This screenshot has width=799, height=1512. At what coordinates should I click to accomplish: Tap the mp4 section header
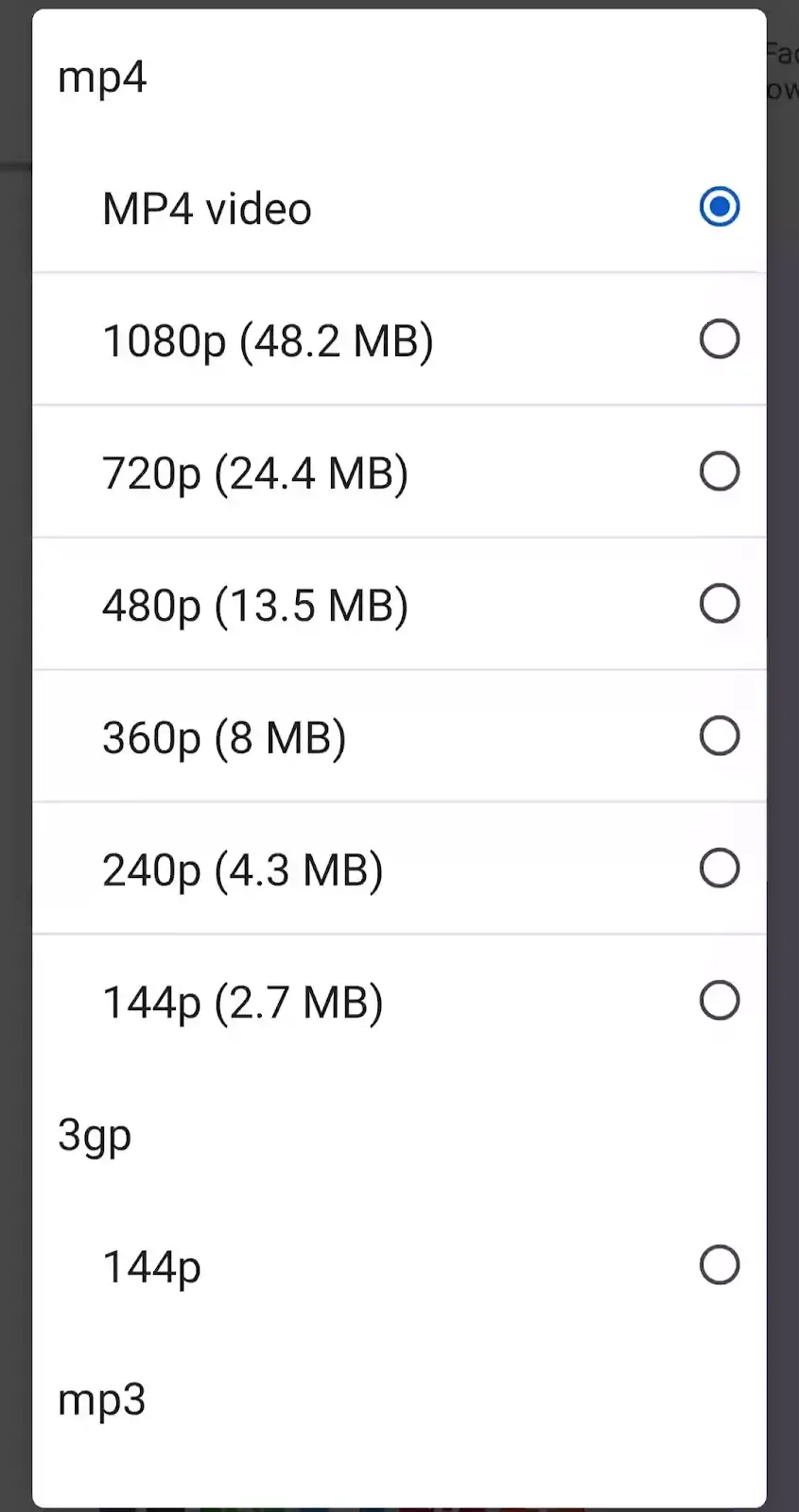(x=102, y=77)
